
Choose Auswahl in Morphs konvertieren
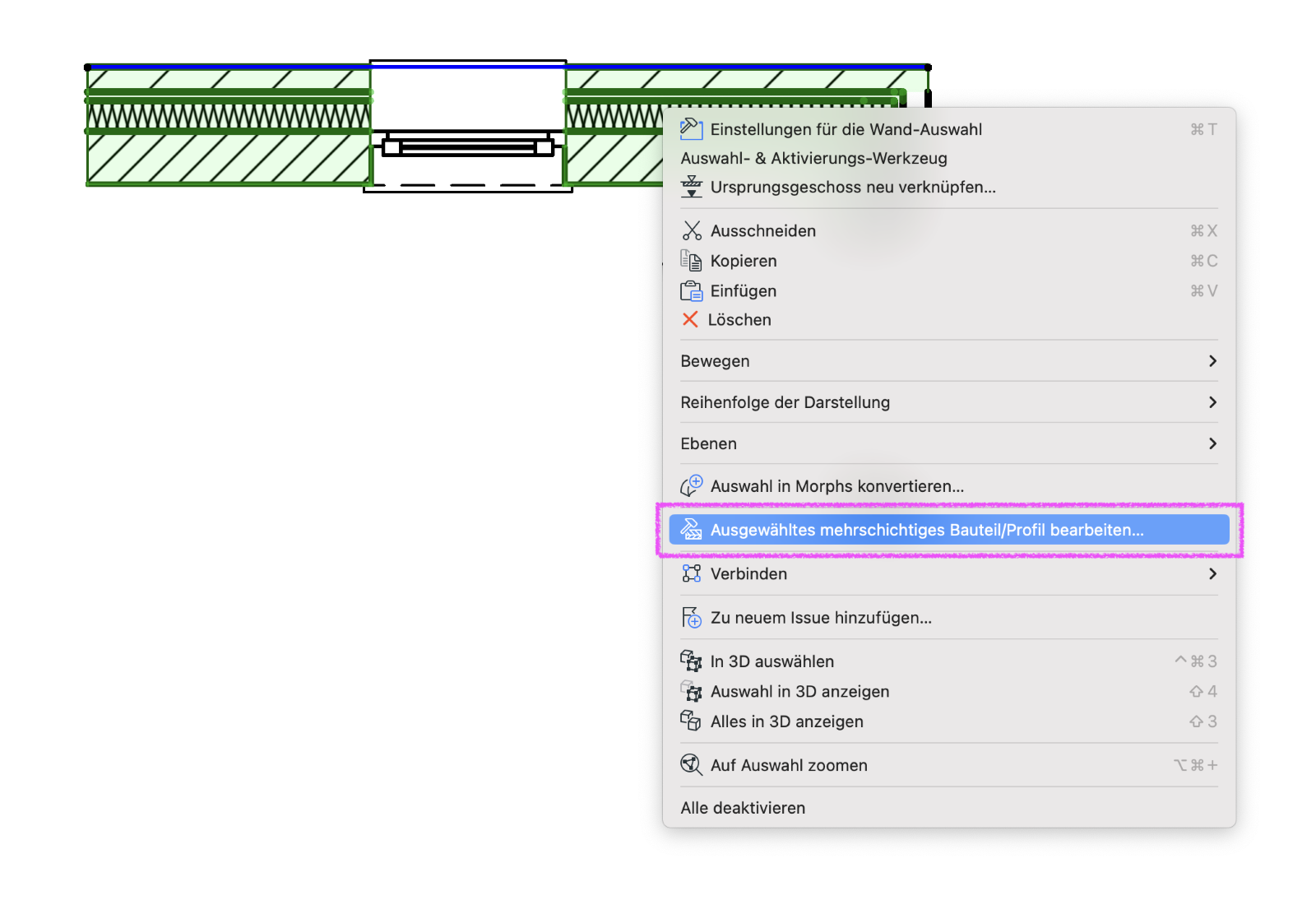[x=948, y=486]
